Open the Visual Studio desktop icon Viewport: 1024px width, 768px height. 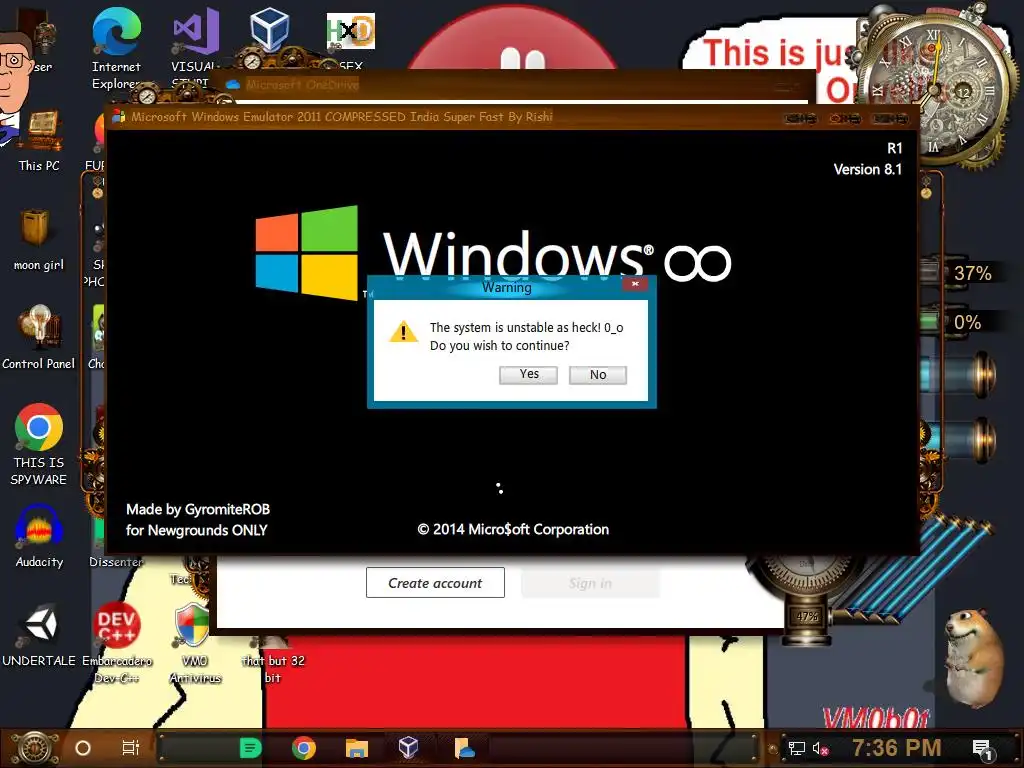tap(195, 46)
